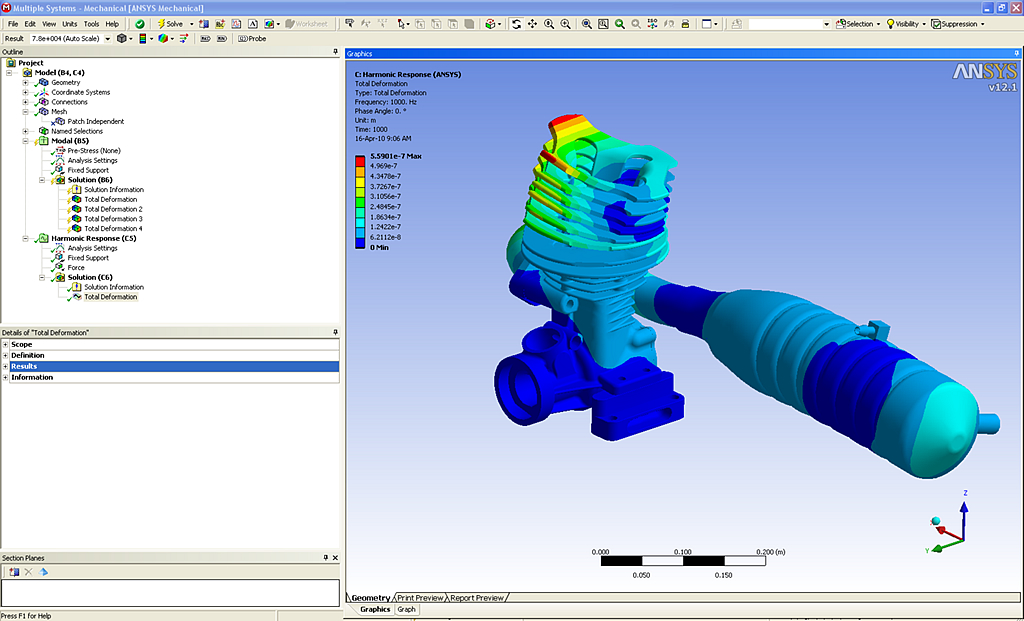1024x621 pixels.
Task: Click the green checkmark toolbar icon
Action: [x=140, y=24]
